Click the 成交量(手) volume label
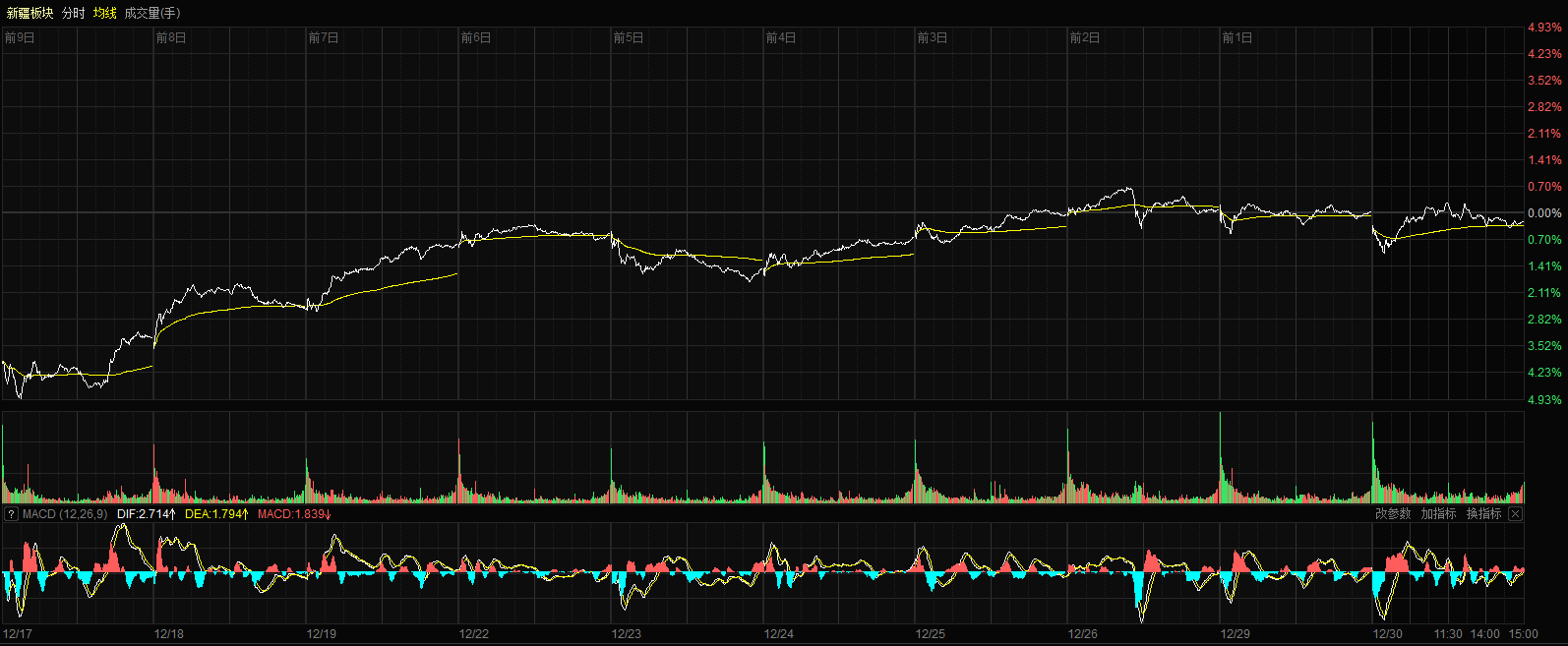This screenshot has width=1568, height=646. pos(152,13)
